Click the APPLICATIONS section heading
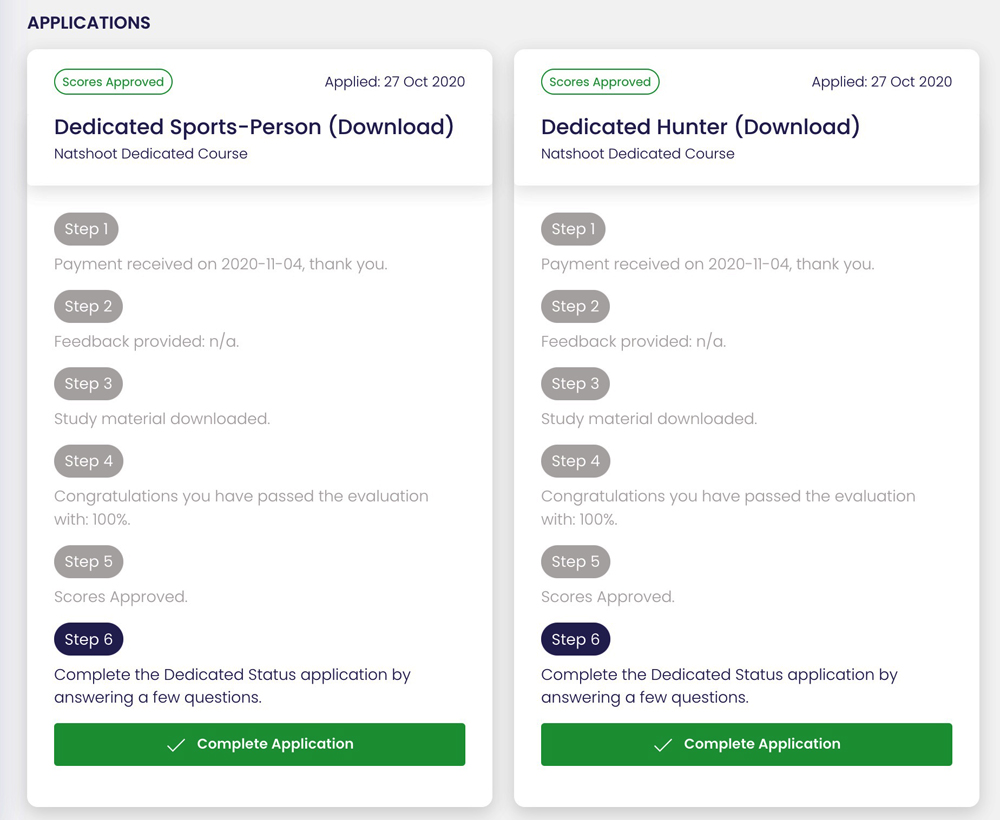 (x=88, y=22)
